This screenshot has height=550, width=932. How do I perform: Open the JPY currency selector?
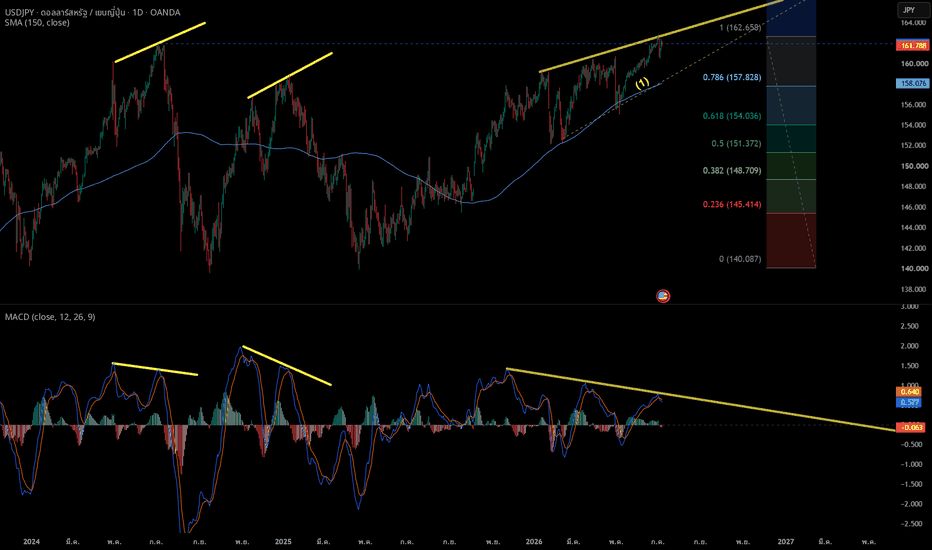909,10
